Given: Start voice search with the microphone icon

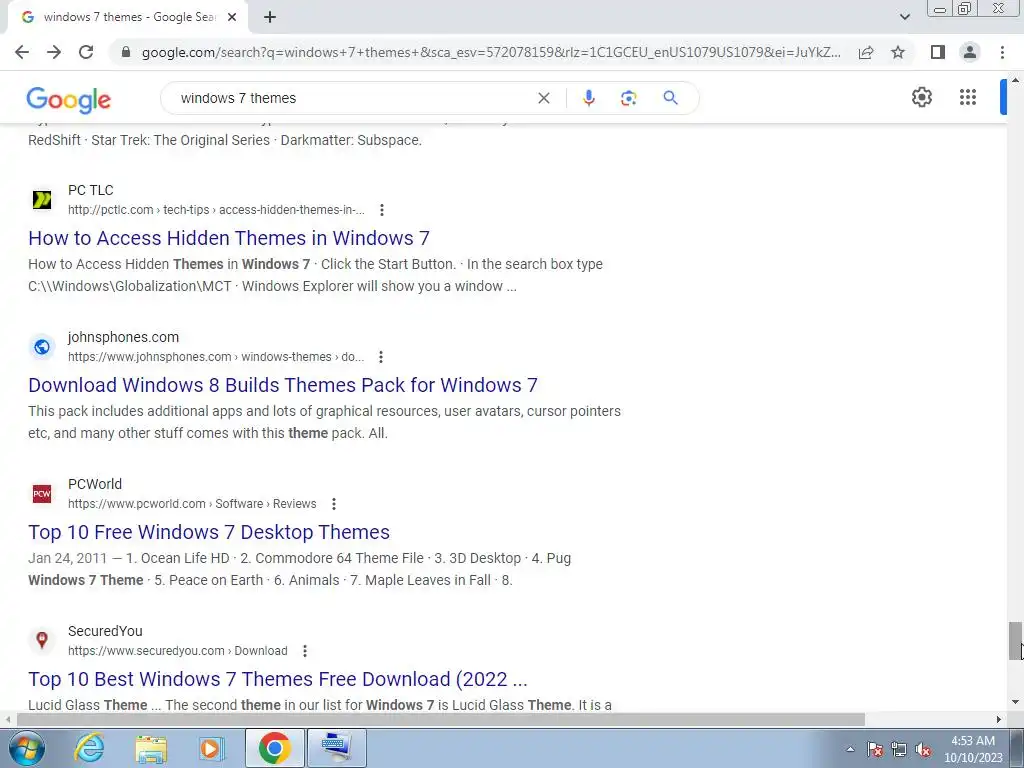Looking at the screenshot, I should point(588,98).
